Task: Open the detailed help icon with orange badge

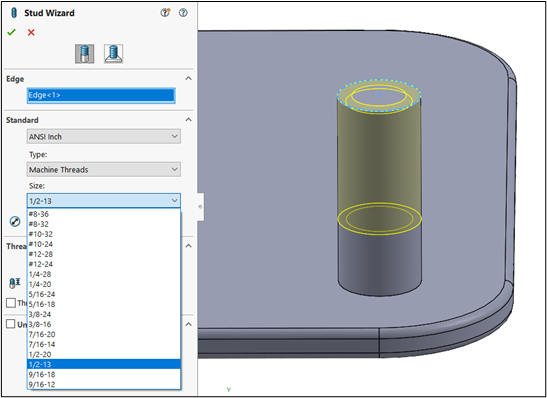Action: 165,13
